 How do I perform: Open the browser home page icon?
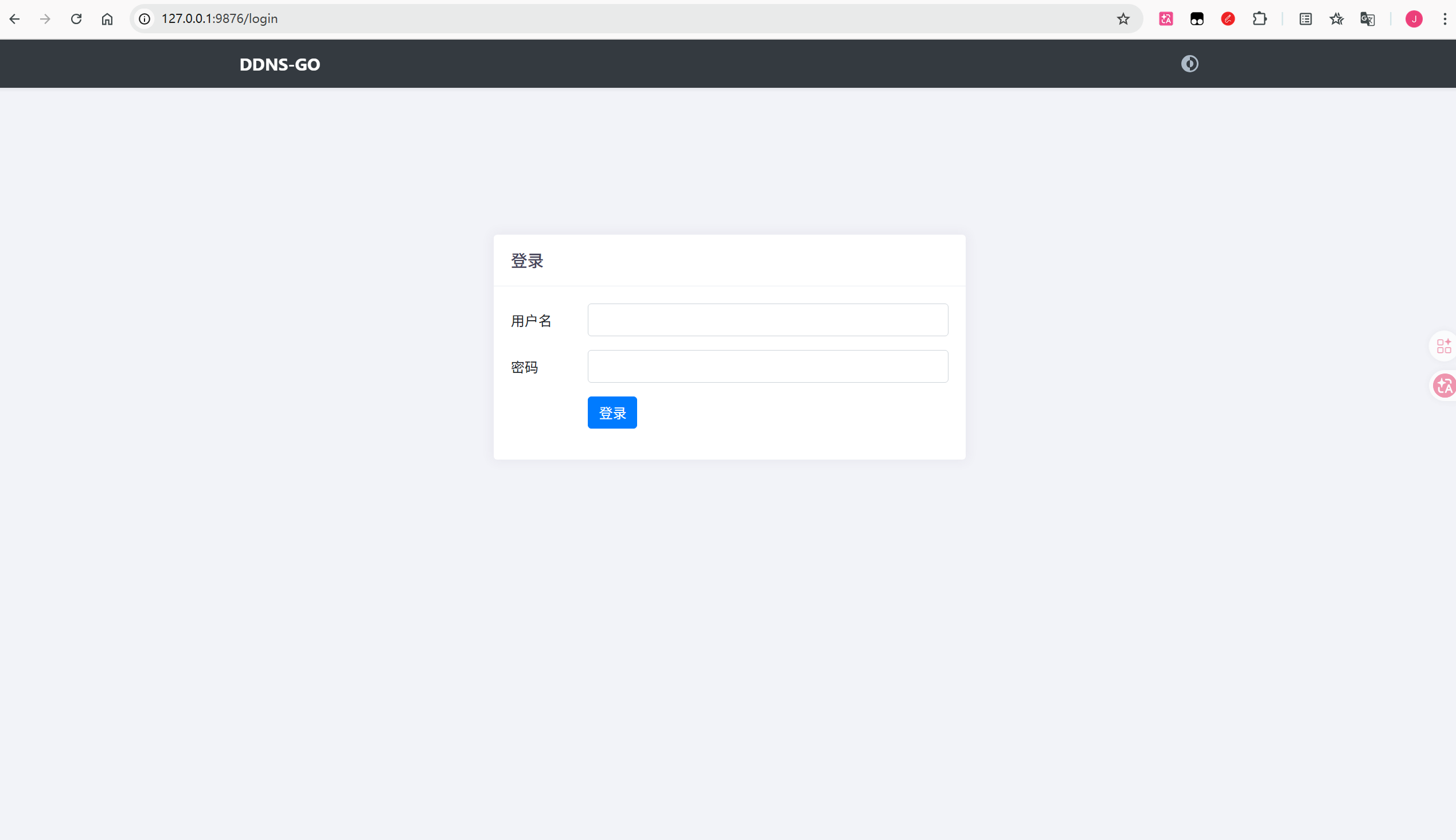coord(107,19)
